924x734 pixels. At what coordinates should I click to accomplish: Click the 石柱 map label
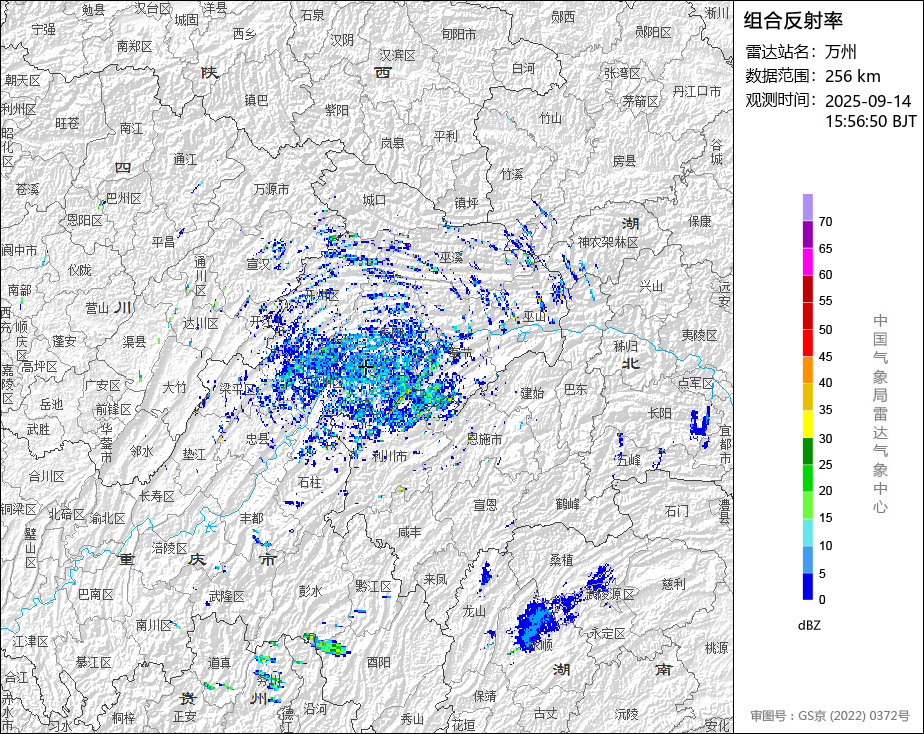tap(310, 483)
